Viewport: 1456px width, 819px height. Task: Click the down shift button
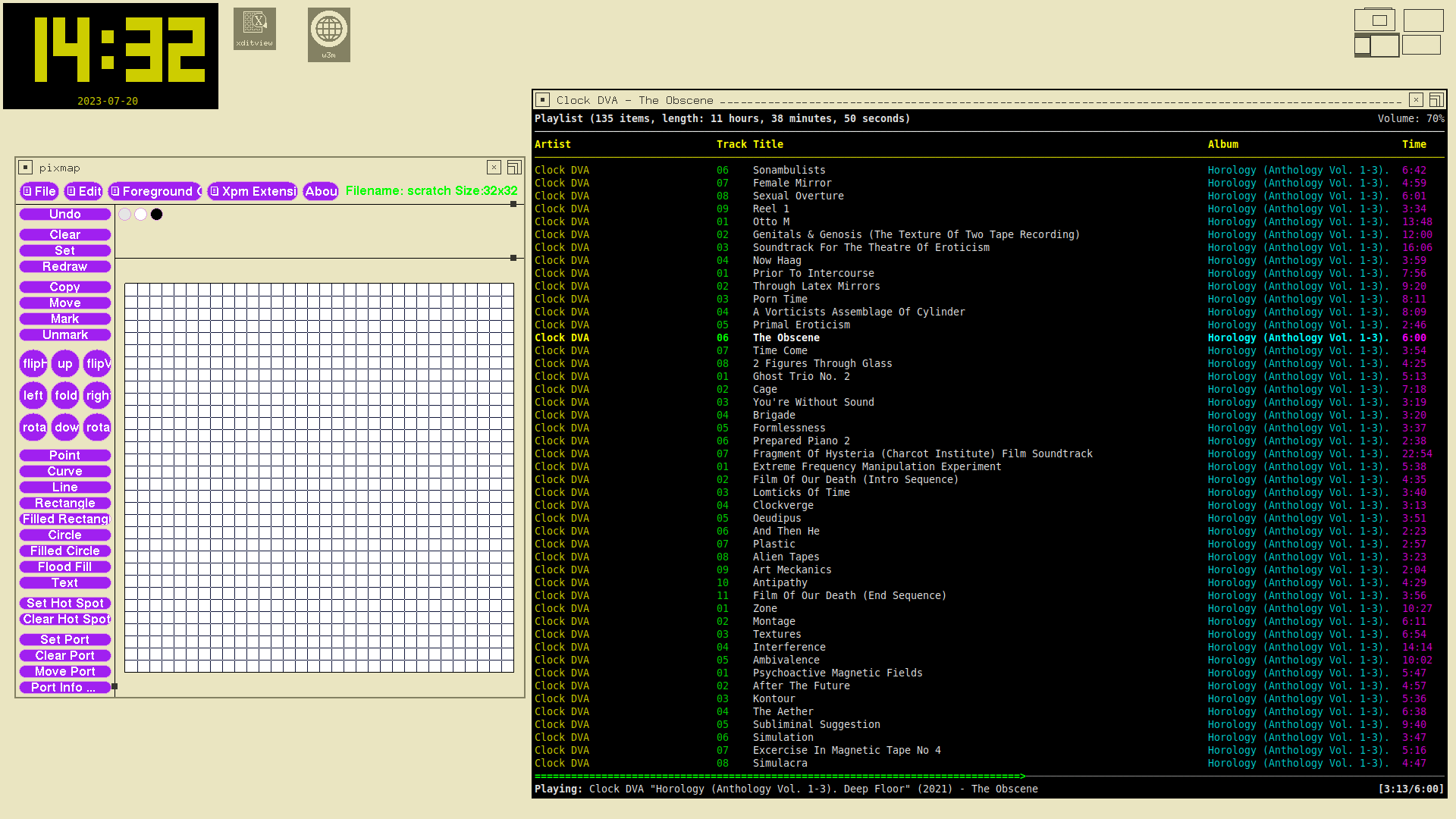tap(65, 428)
